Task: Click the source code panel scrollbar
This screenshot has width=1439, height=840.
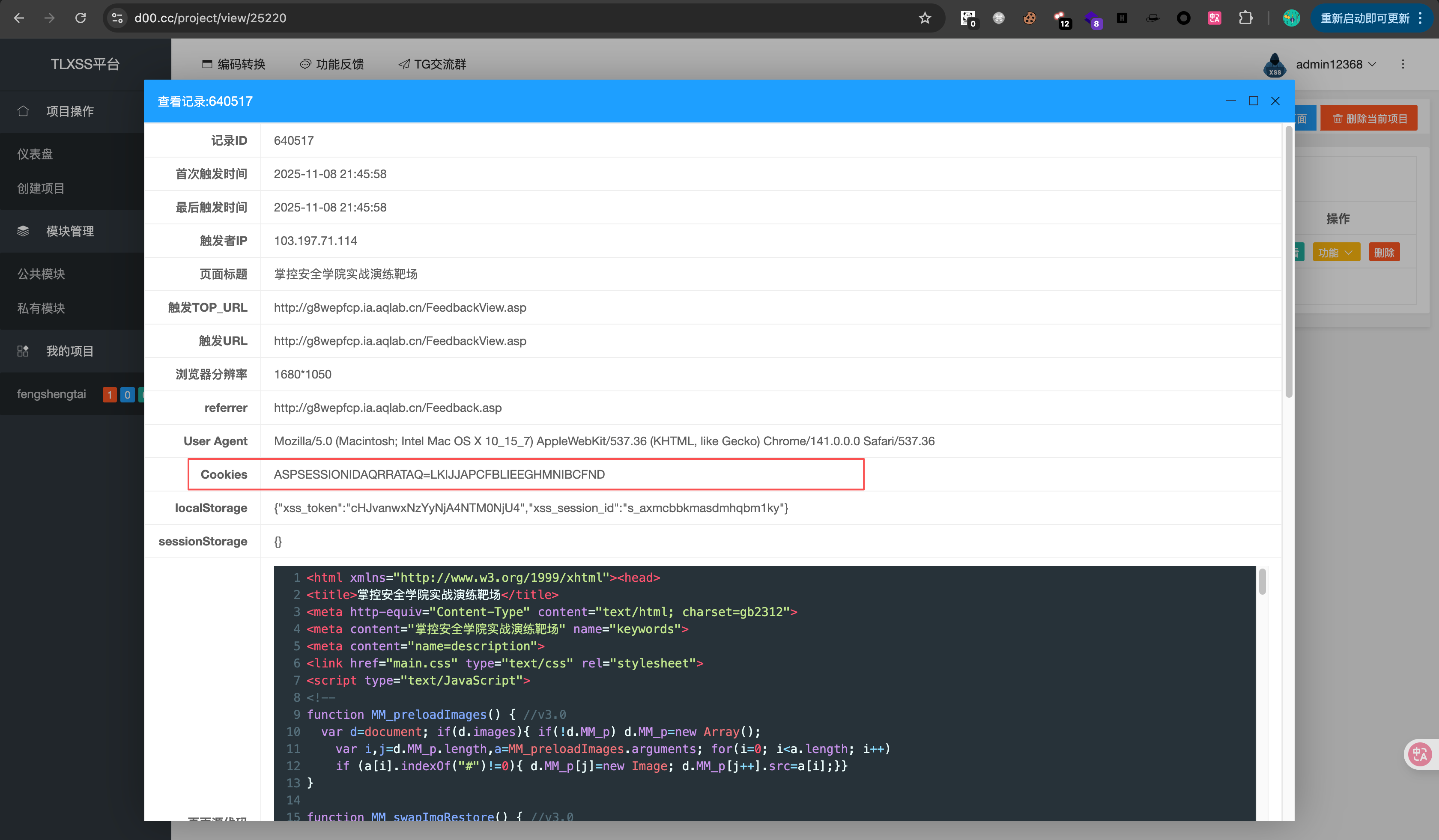Action: pyautogui.click(x=1262, y=582)
